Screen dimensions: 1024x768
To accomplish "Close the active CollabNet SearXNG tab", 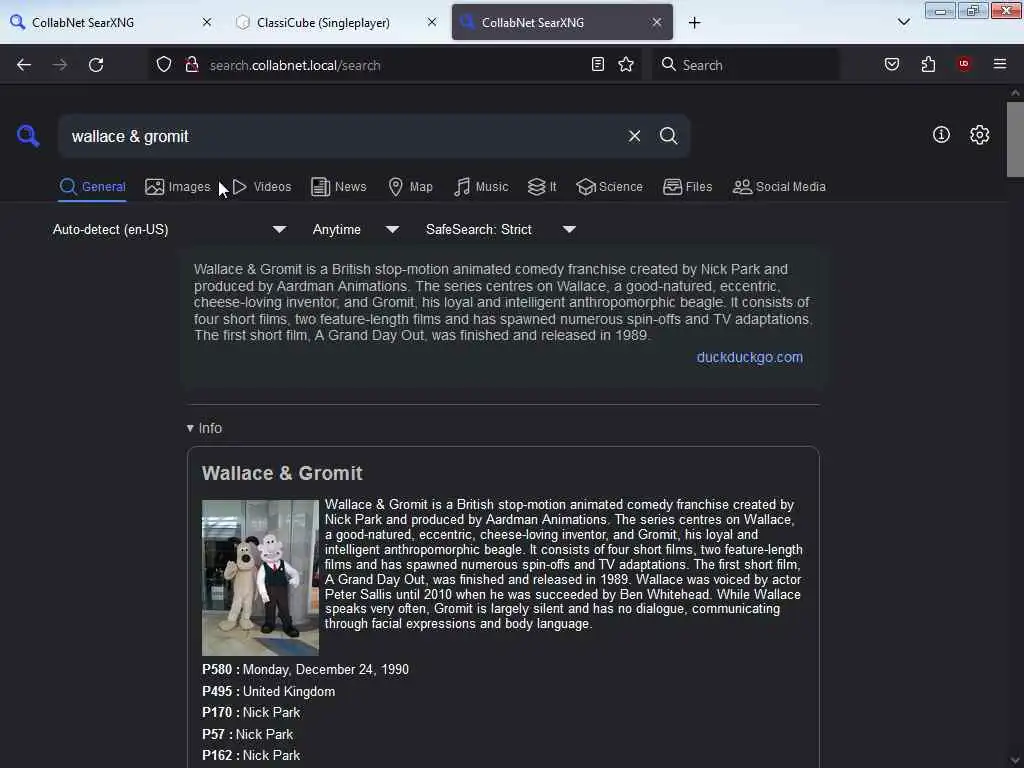I will click(656, 22).
